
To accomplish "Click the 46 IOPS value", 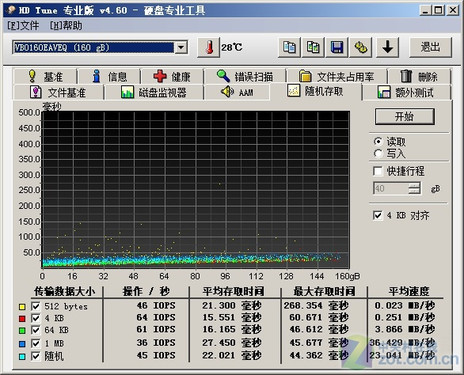I will (x=156, y=305).
